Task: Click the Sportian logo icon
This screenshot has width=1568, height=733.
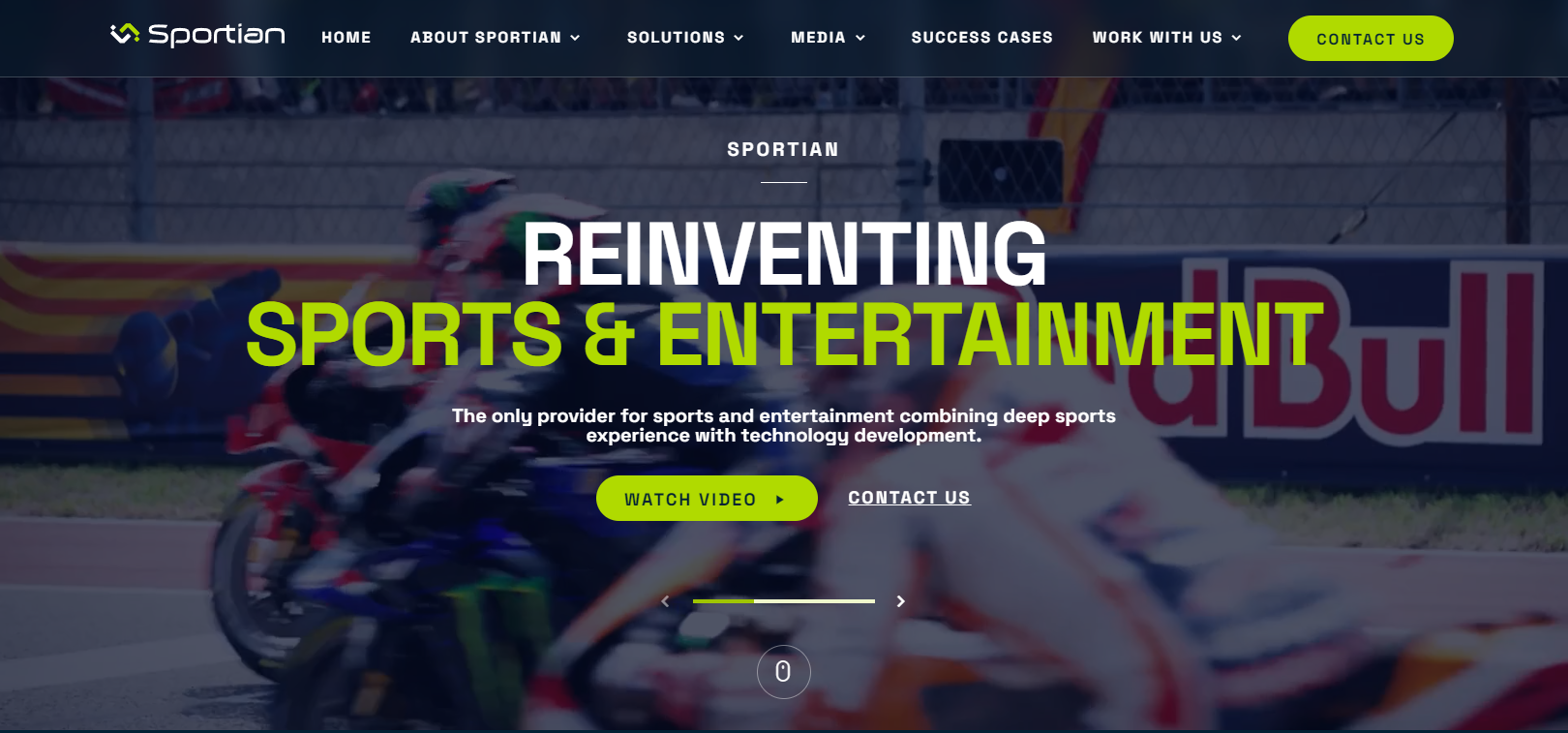Action: (125, 35)
